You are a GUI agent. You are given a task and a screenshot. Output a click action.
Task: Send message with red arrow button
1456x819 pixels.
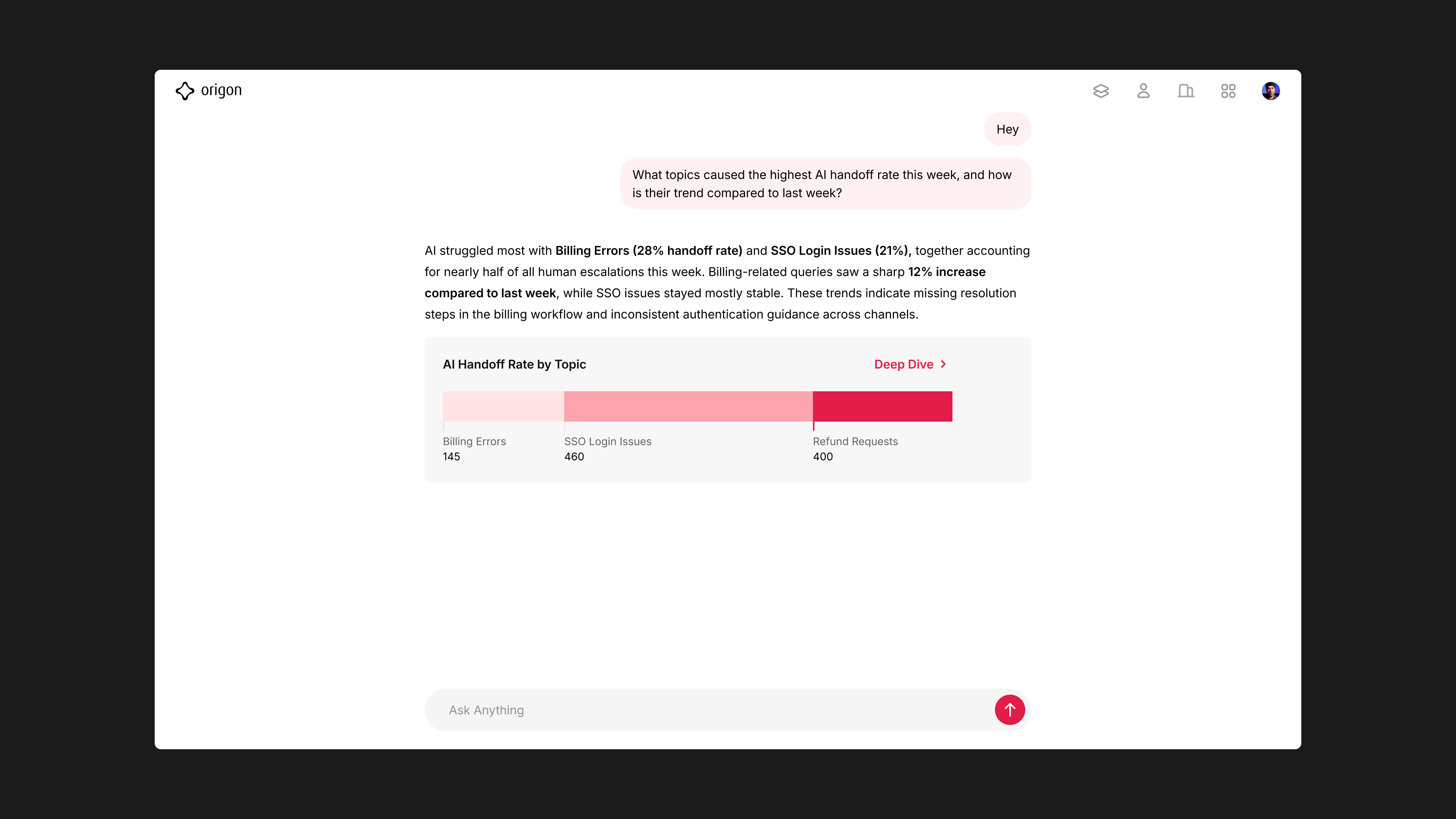(x=1009, y=709)
